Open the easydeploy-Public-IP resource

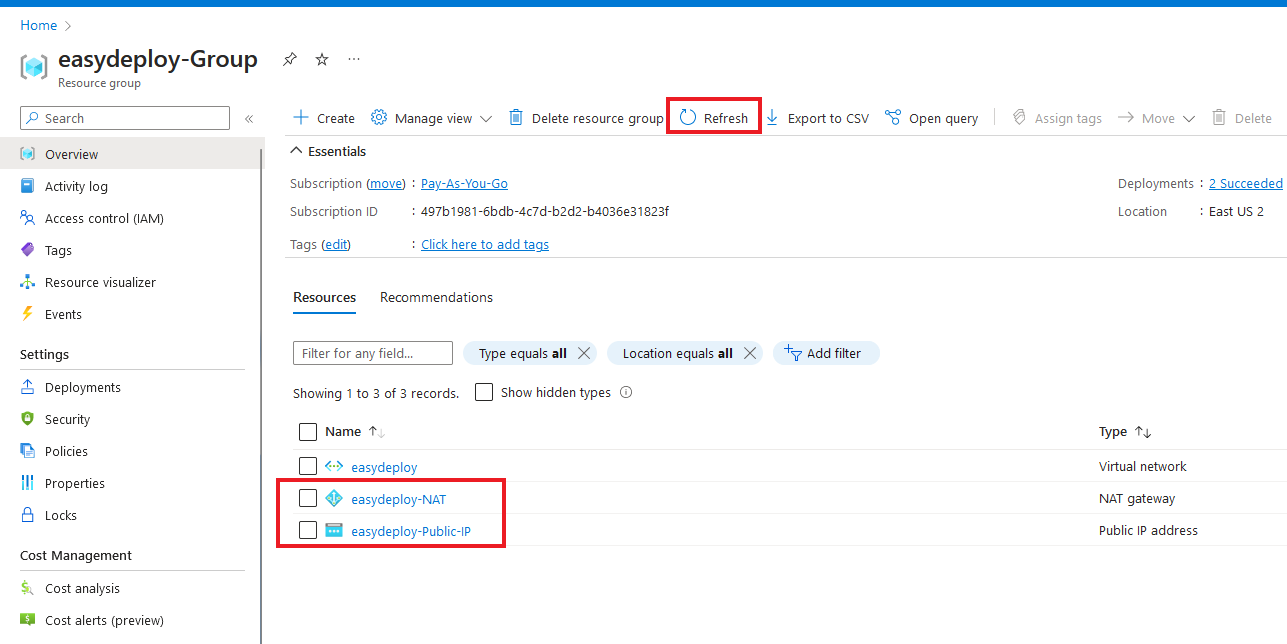tap(410, 531)
